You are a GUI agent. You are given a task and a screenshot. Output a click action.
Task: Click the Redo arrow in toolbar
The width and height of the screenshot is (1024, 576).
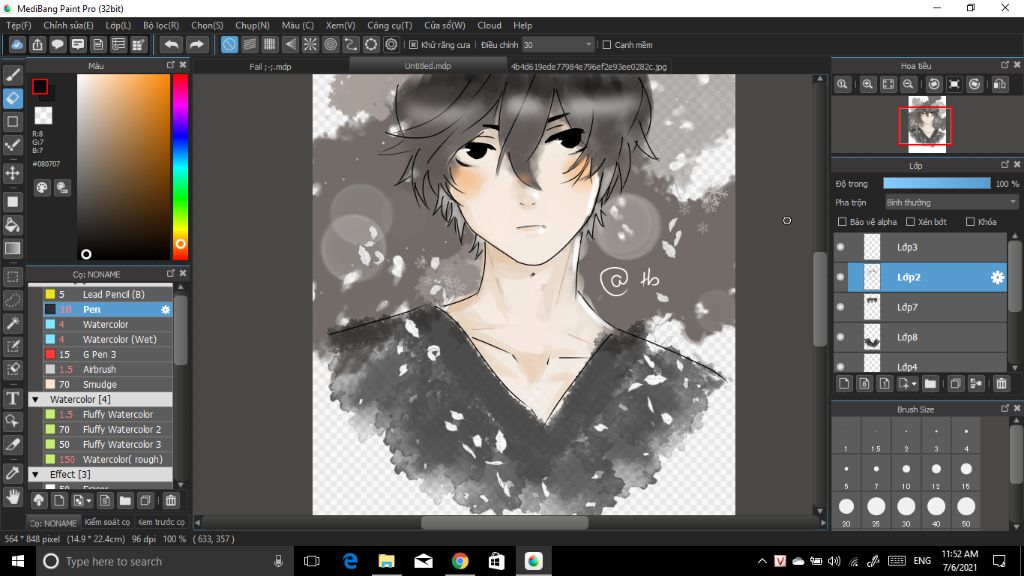click(196, 44)
